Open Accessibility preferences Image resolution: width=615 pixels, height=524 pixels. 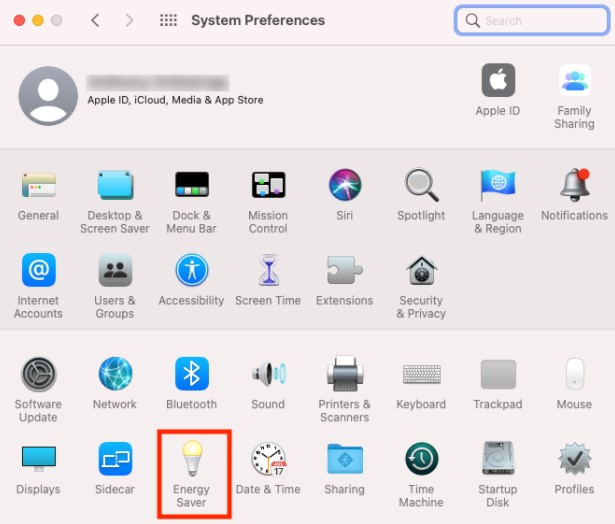click(192, 270)
